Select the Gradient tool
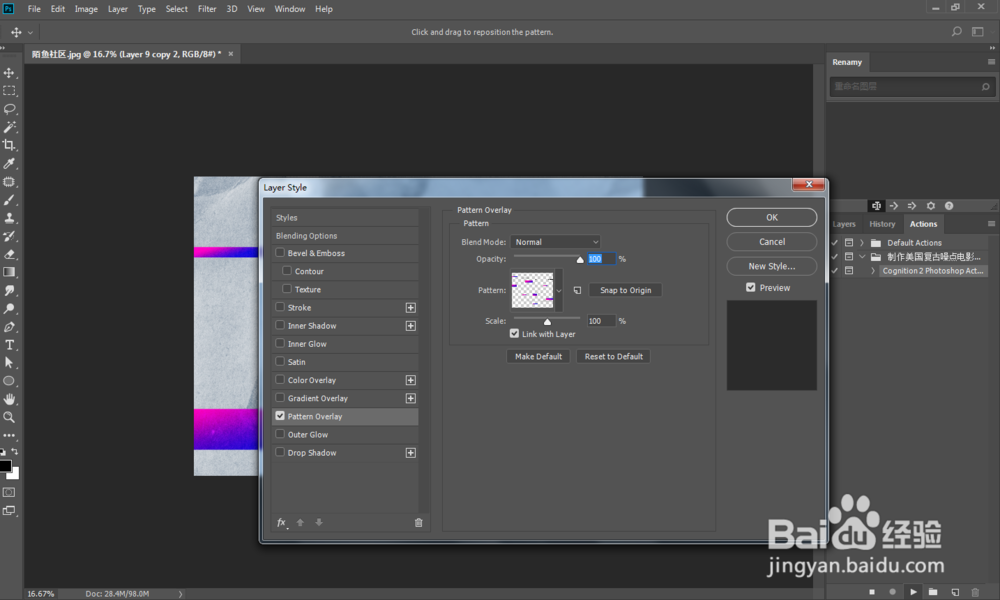 [9, 272]
